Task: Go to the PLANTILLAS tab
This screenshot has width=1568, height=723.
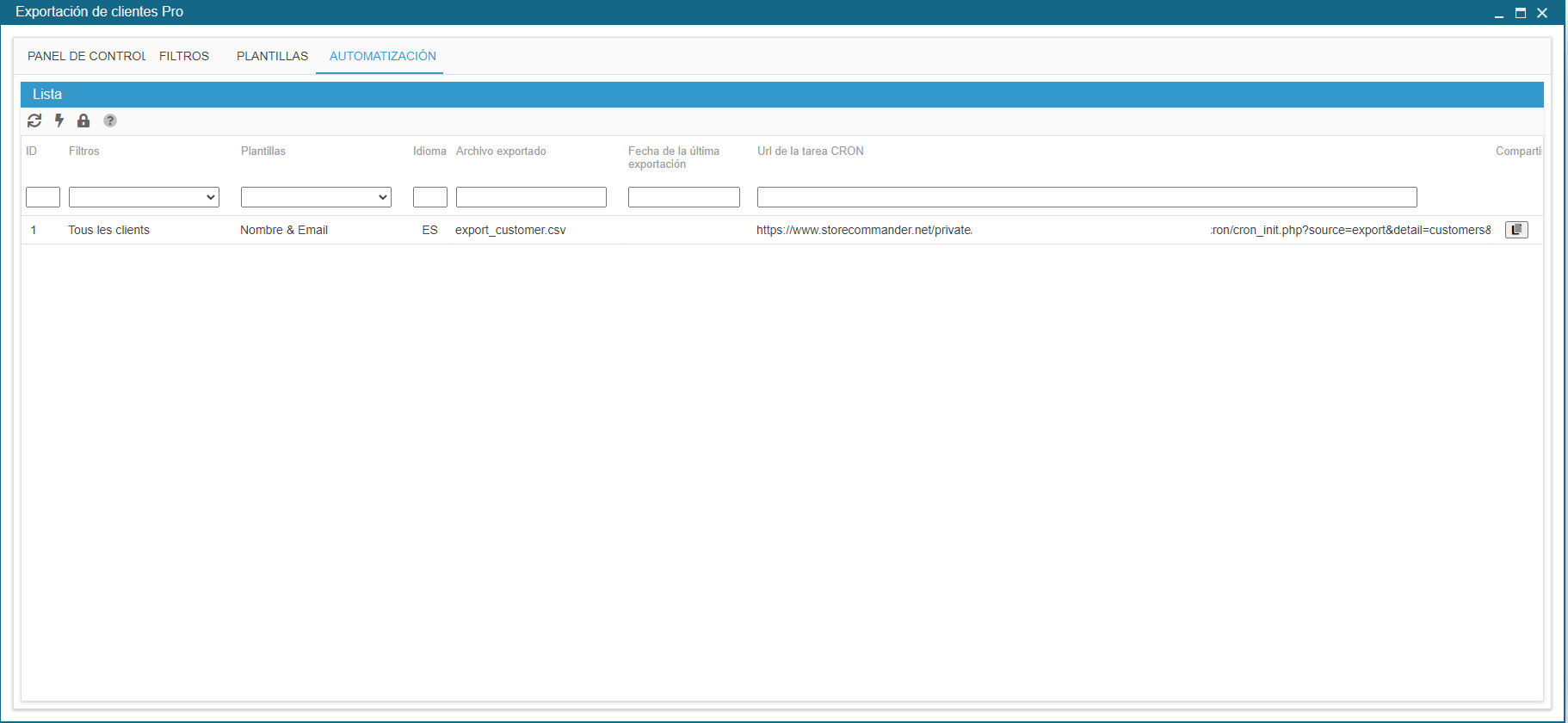Action: tap(272, 56)
